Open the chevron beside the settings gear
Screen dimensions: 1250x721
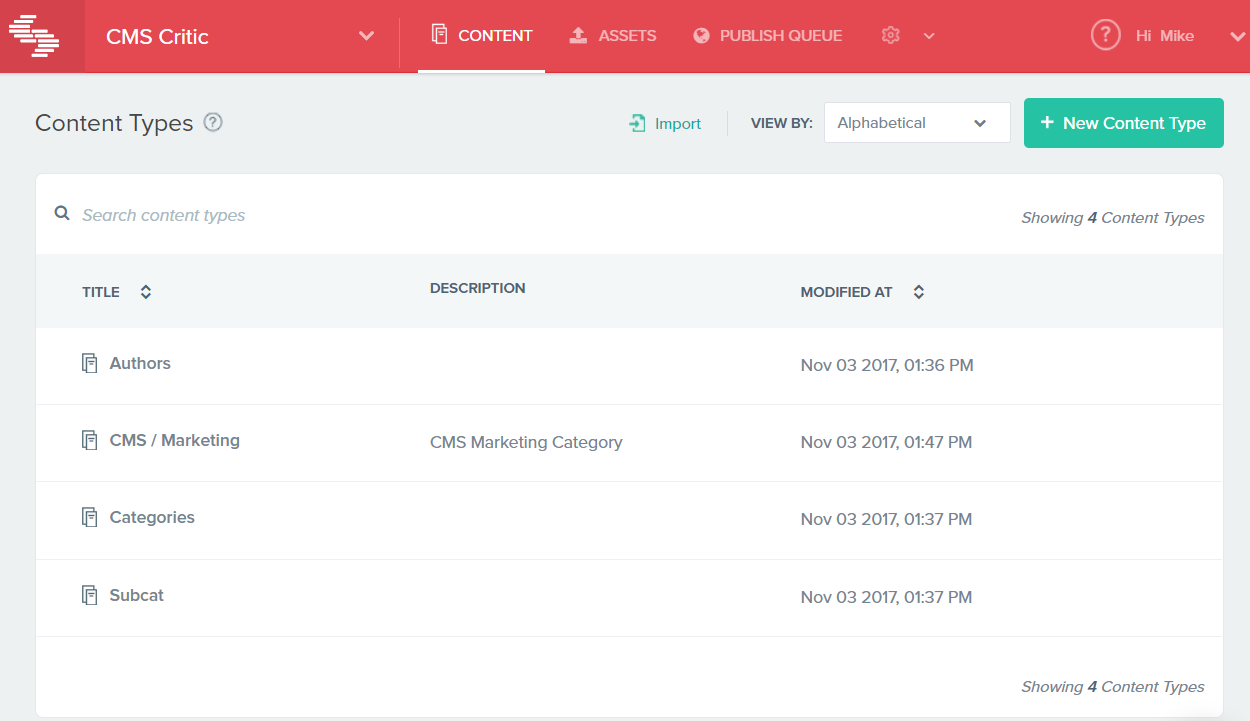tap(929, 36)
